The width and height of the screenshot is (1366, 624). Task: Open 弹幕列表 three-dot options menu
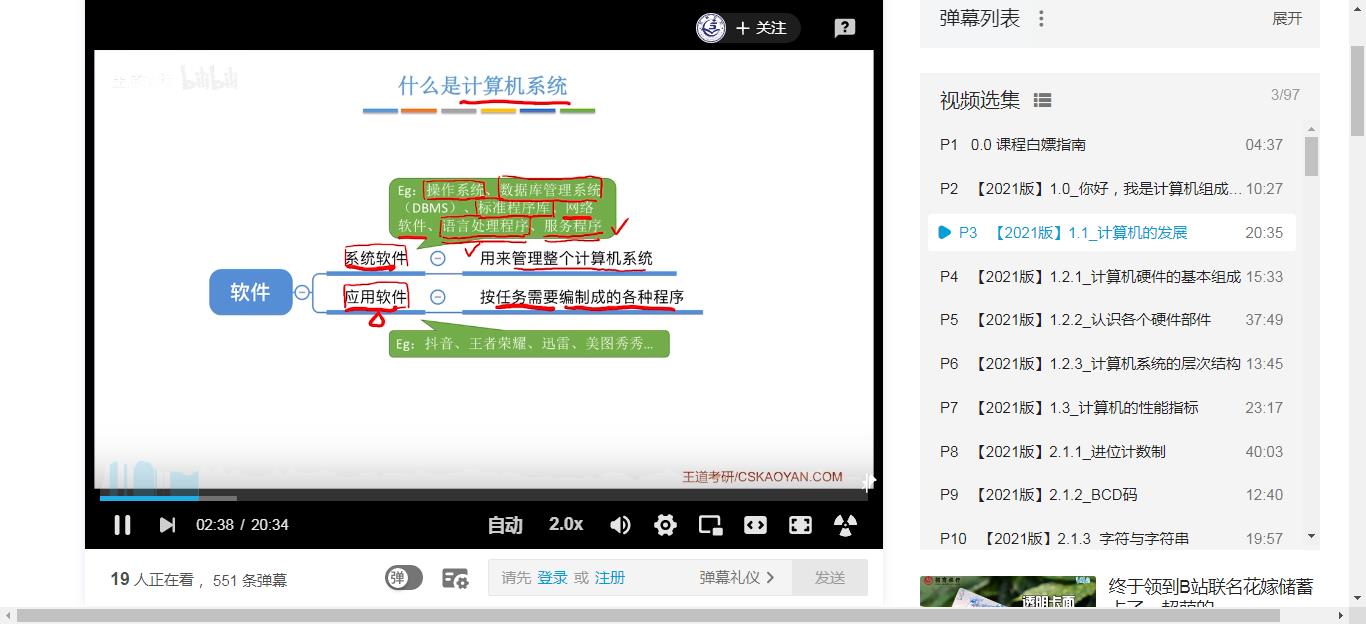(x=1041, y=19)
